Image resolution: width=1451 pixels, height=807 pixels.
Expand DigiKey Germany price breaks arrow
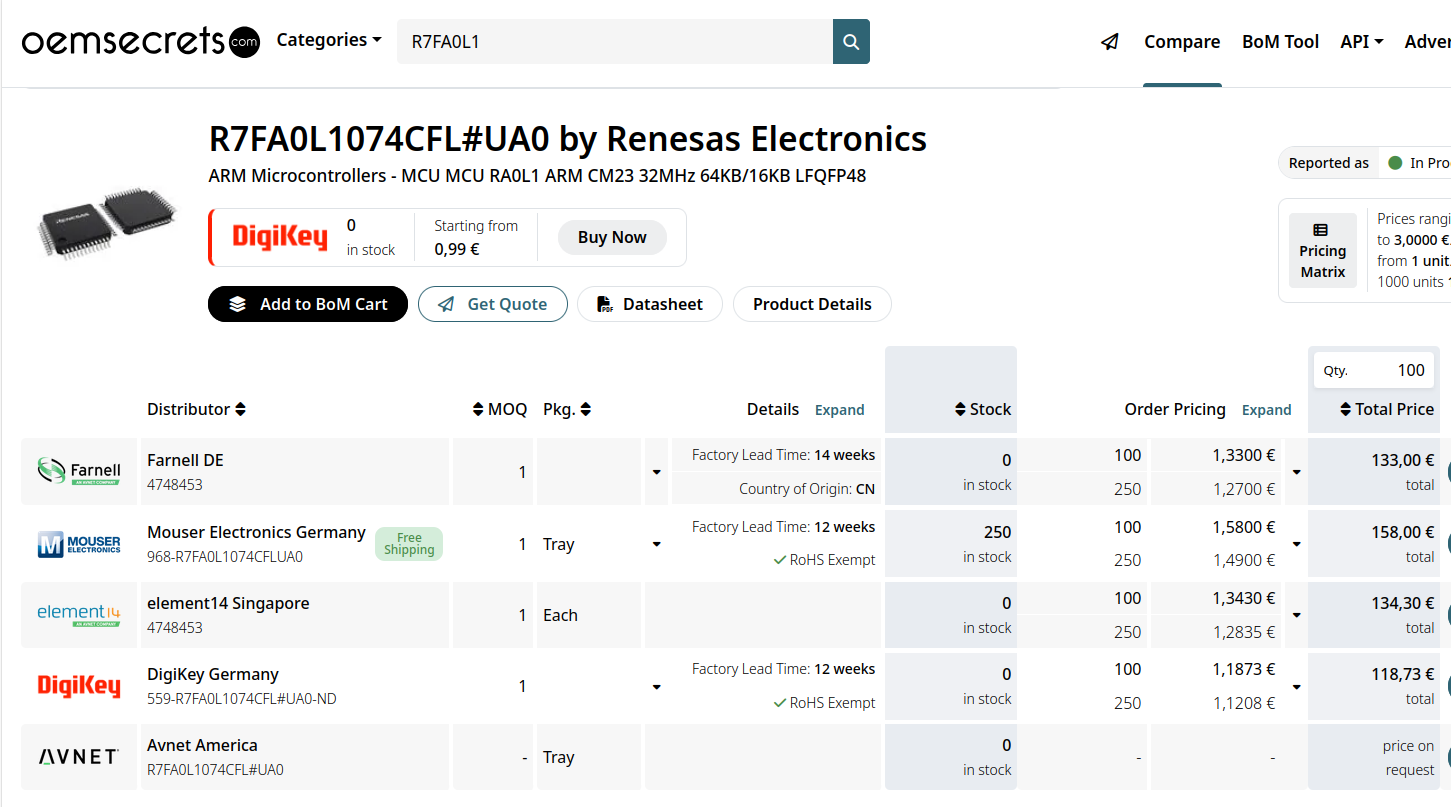pos(1296,686)
